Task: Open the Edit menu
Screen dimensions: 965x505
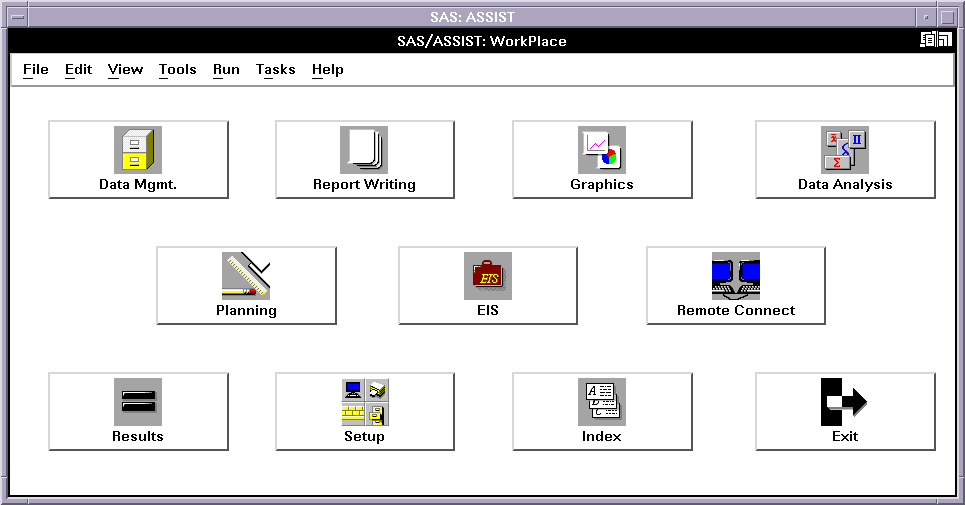Action: click(78, 69)
